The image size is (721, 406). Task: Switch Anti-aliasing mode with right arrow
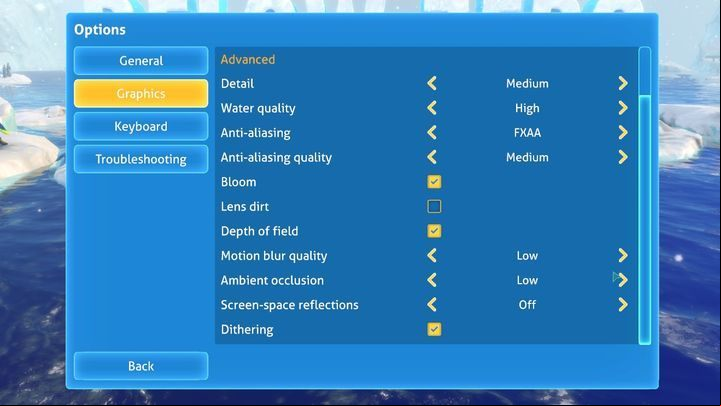click(x=623, y=132)
